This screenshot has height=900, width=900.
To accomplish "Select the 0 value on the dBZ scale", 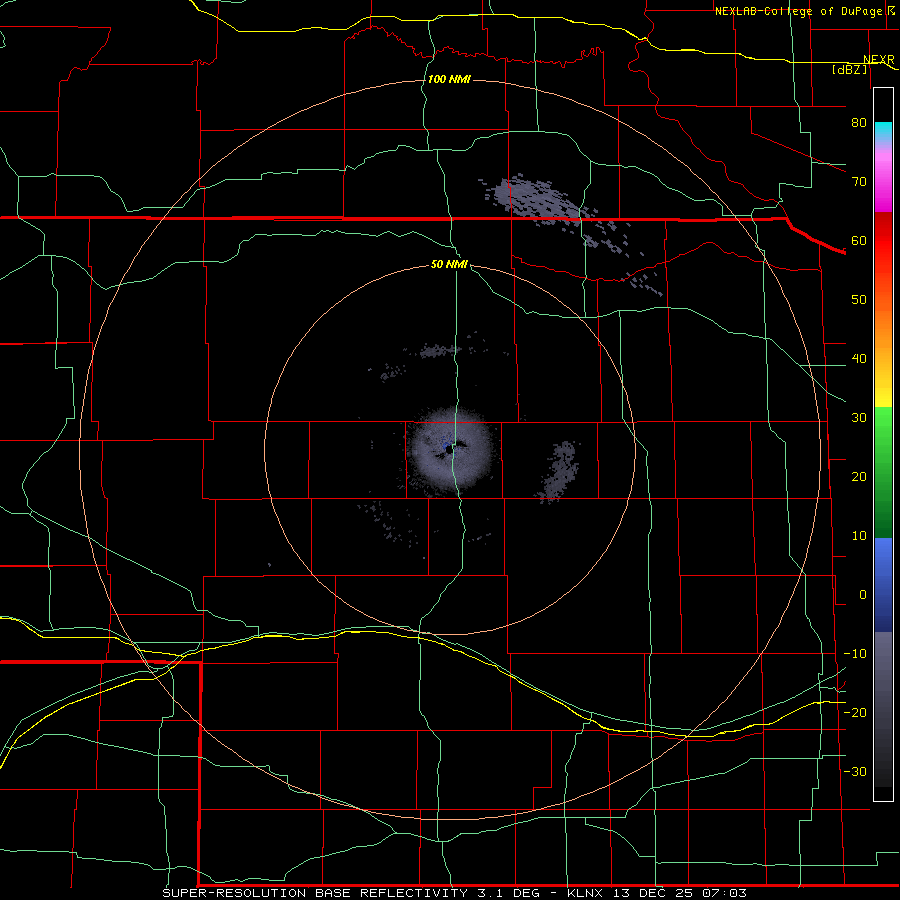I will (x=863, y=595).
